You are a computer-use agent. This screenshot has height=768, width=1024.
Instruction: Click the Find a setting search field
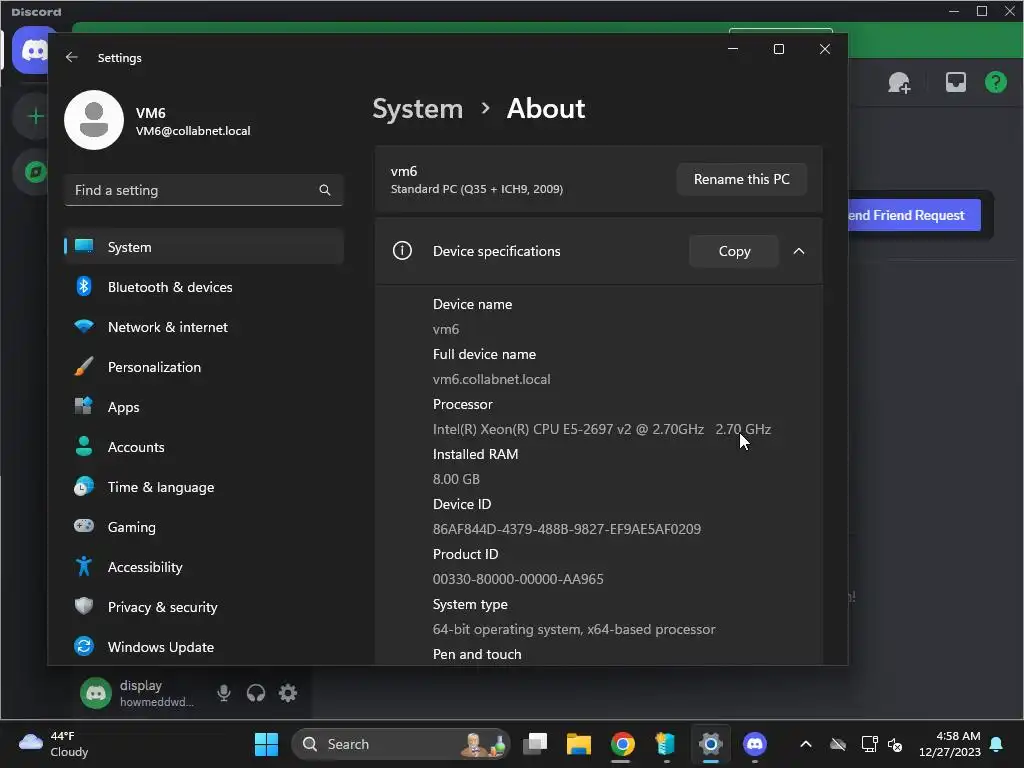[204, 190]
